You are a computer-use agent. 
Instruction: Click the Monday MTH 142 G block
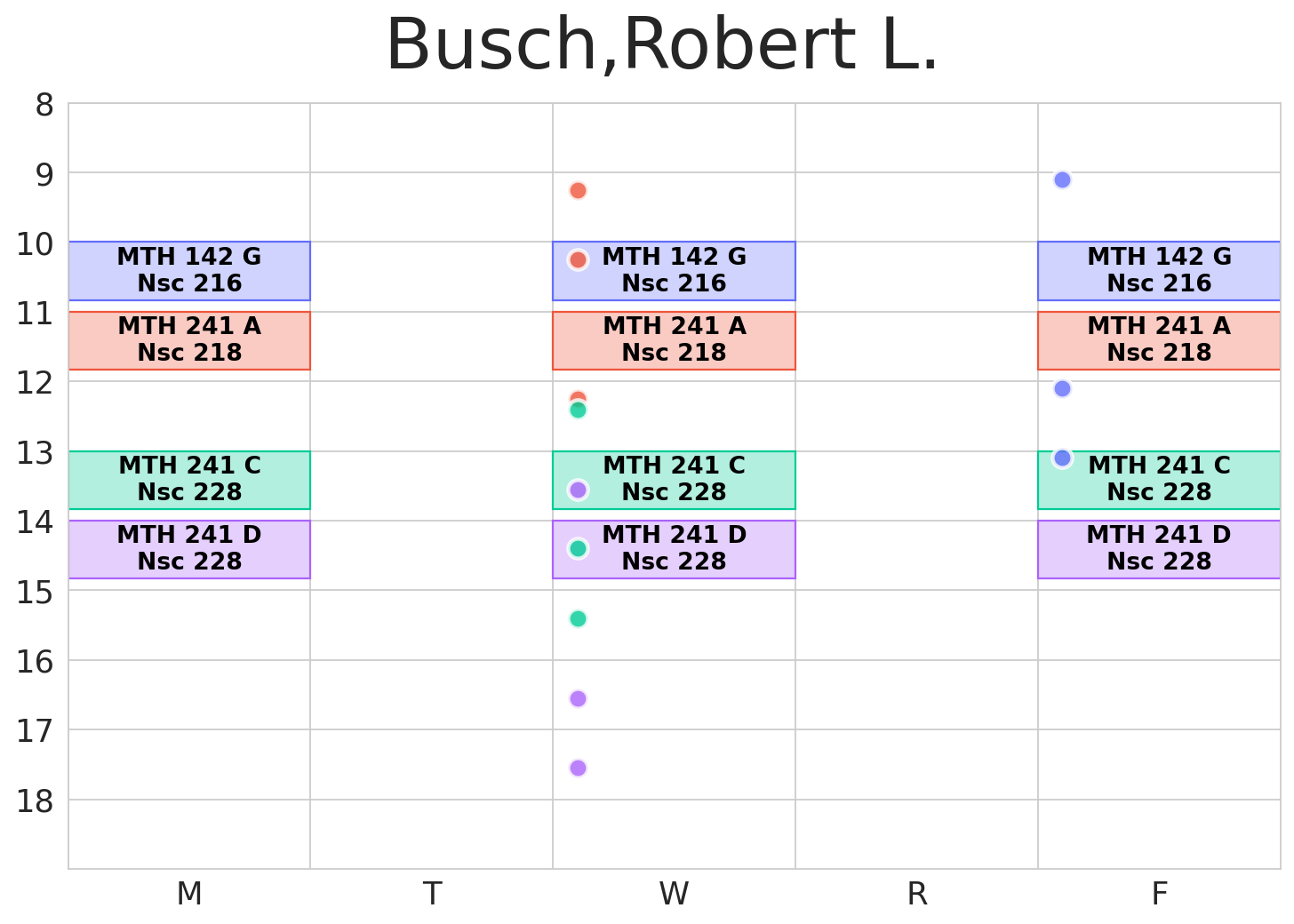click(x=189, y=270)
